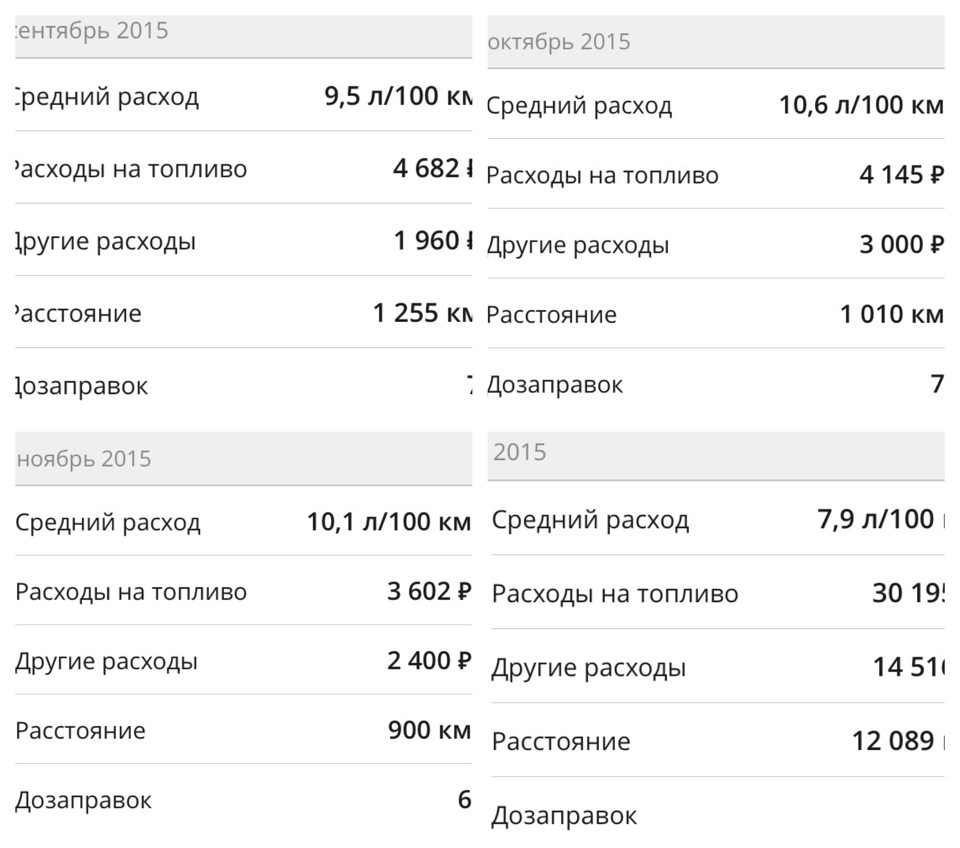Select November distance 900 км row
960x848 pixels.
point(243,729)
